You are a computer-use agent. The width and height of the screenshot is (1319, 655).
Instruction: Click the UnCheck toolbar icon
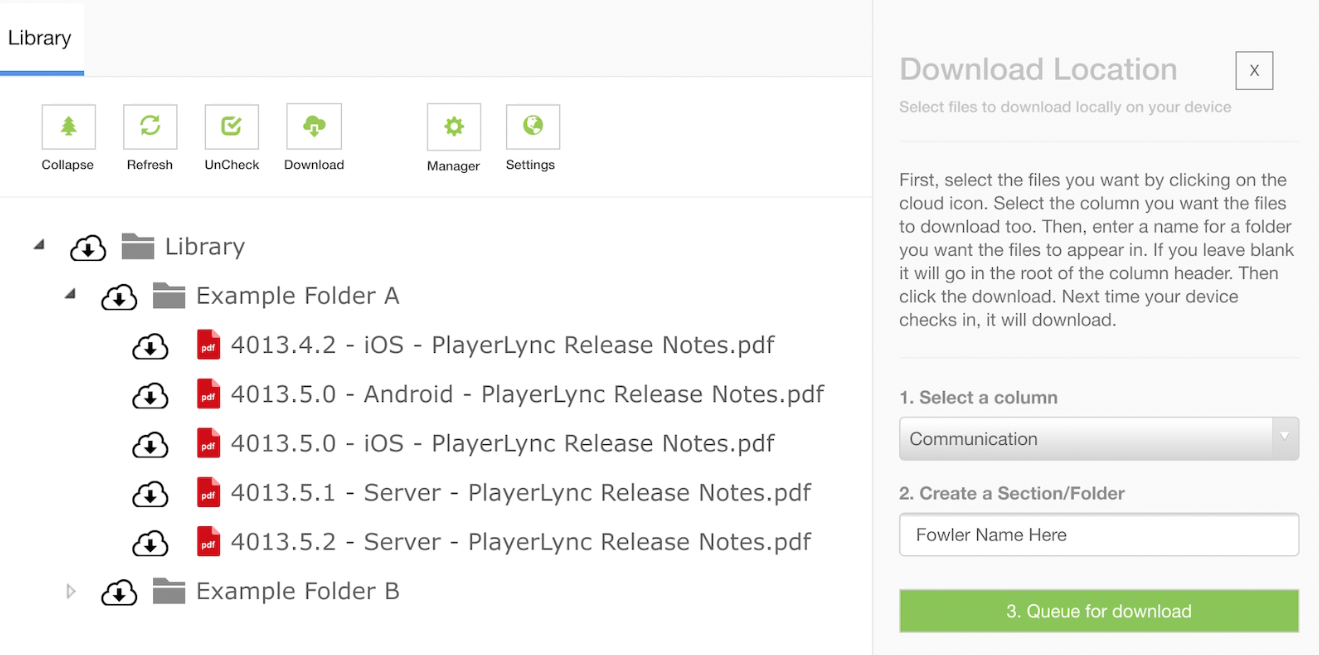(232, 127)
